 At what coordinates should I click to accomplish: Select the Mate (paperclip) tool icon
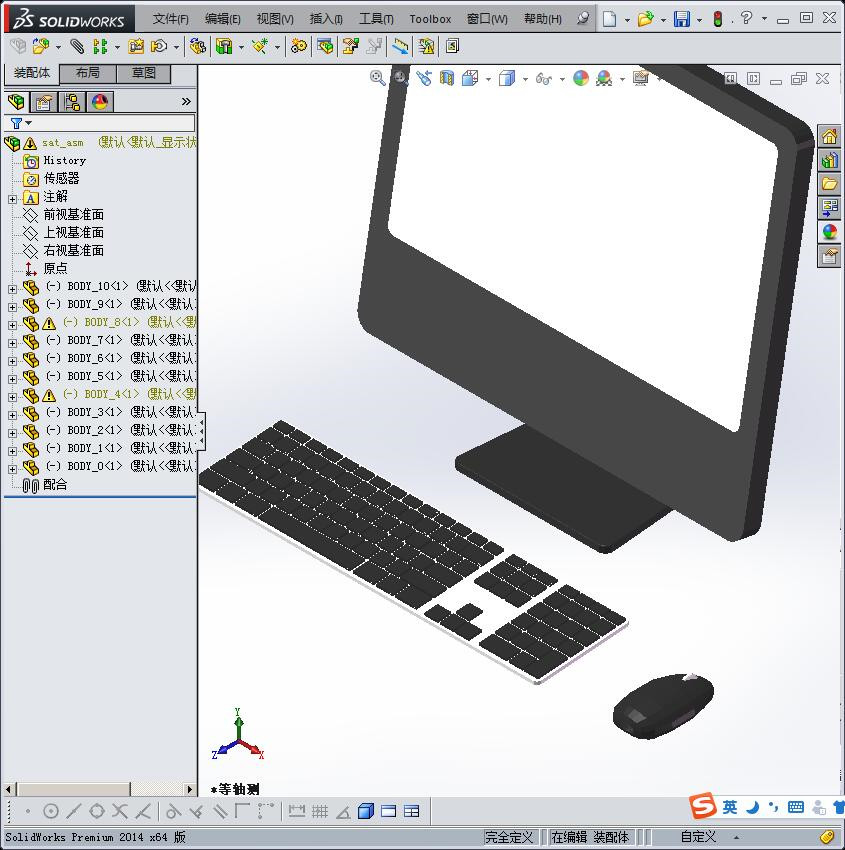coord(77,46)
